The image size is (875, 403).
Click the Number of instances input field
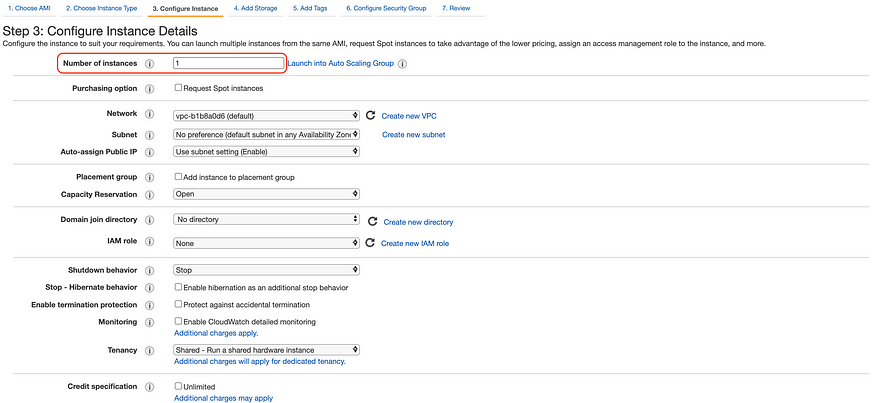click(x=227, y=63)
